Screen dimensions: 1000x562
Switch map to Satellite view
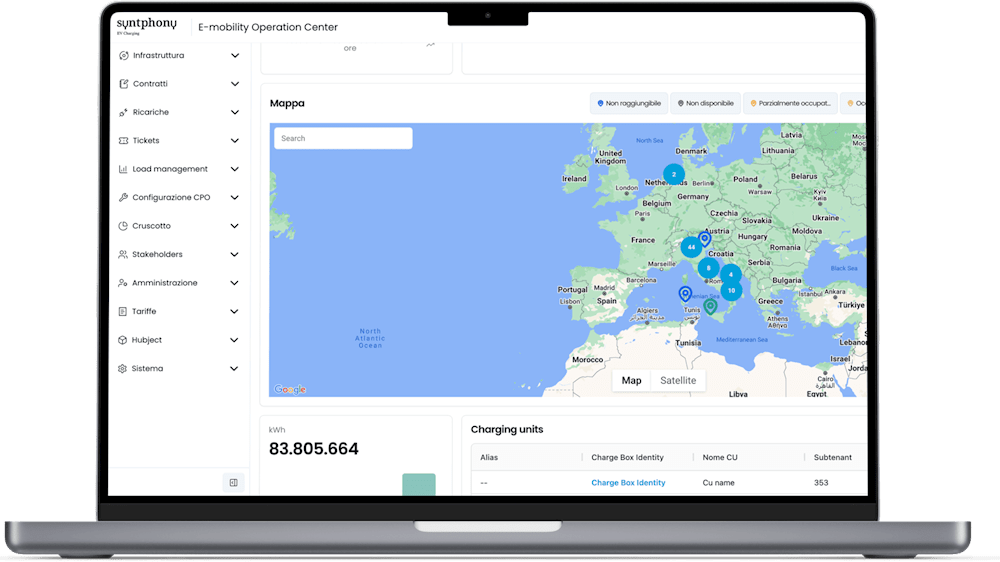tap(678, 380)
